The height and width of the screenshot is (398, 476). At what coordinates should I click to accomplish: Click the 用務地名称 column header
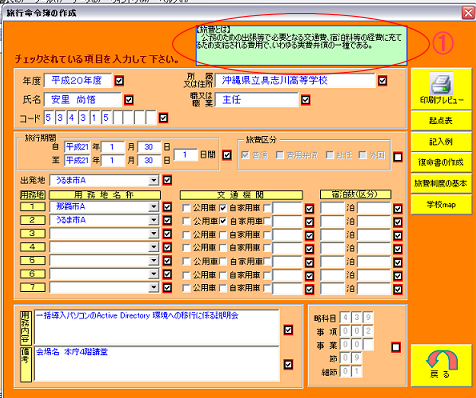[105, 195]
